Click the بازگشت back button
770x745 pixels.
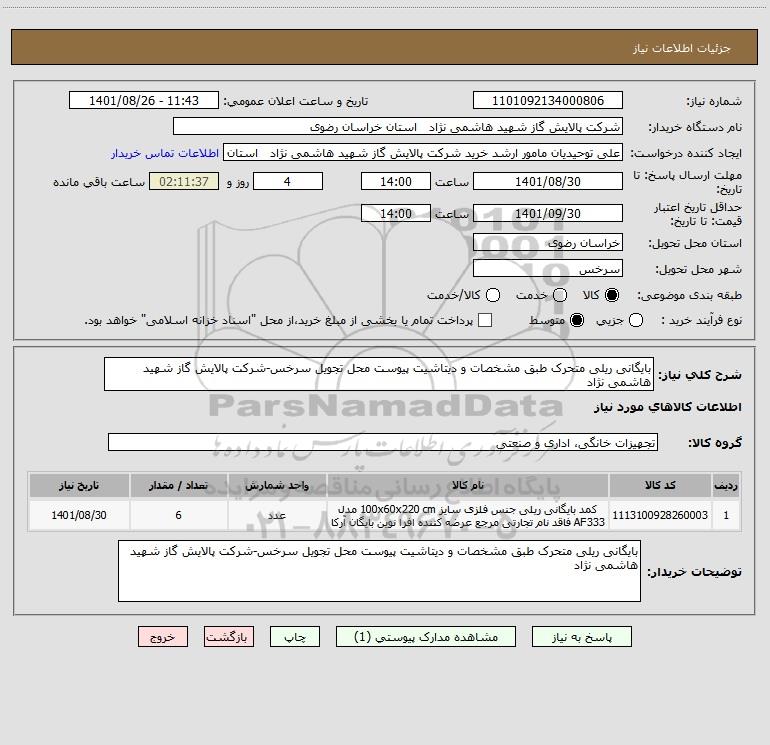(229, 637)
